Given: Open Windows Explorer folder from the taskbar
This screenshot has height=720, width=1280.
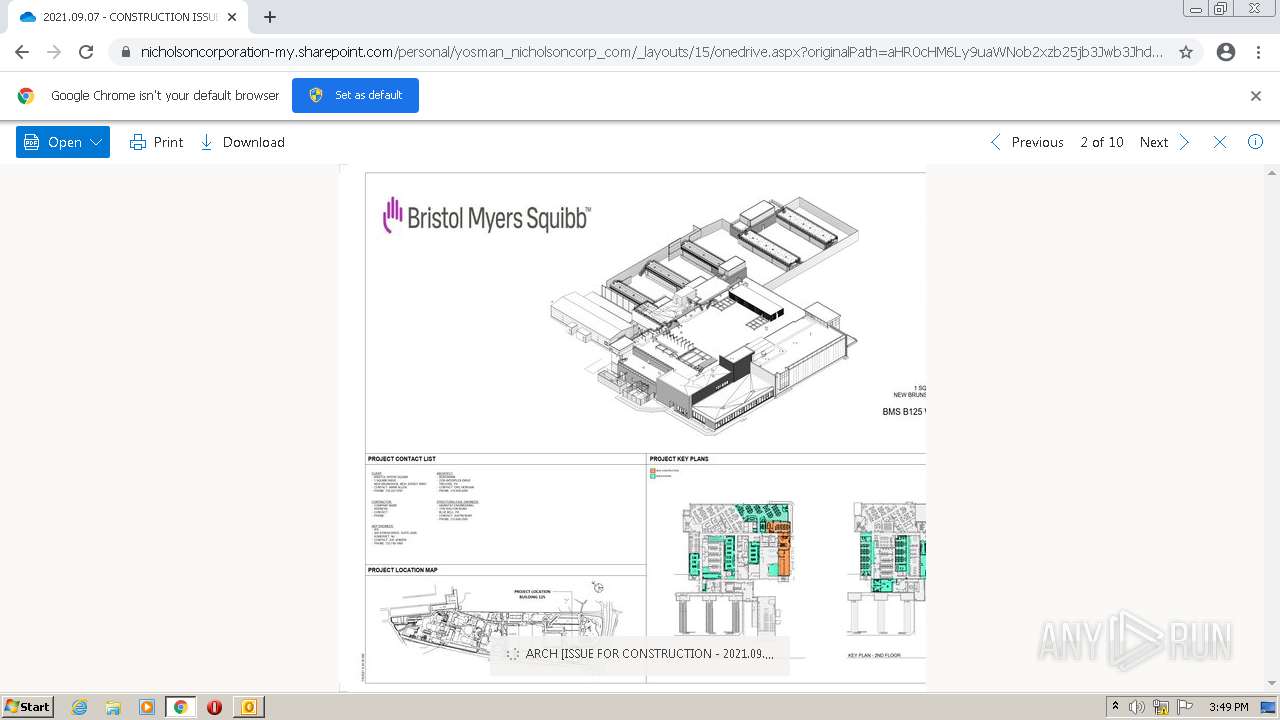Looking at the screenshot, I should coord(113,707).
